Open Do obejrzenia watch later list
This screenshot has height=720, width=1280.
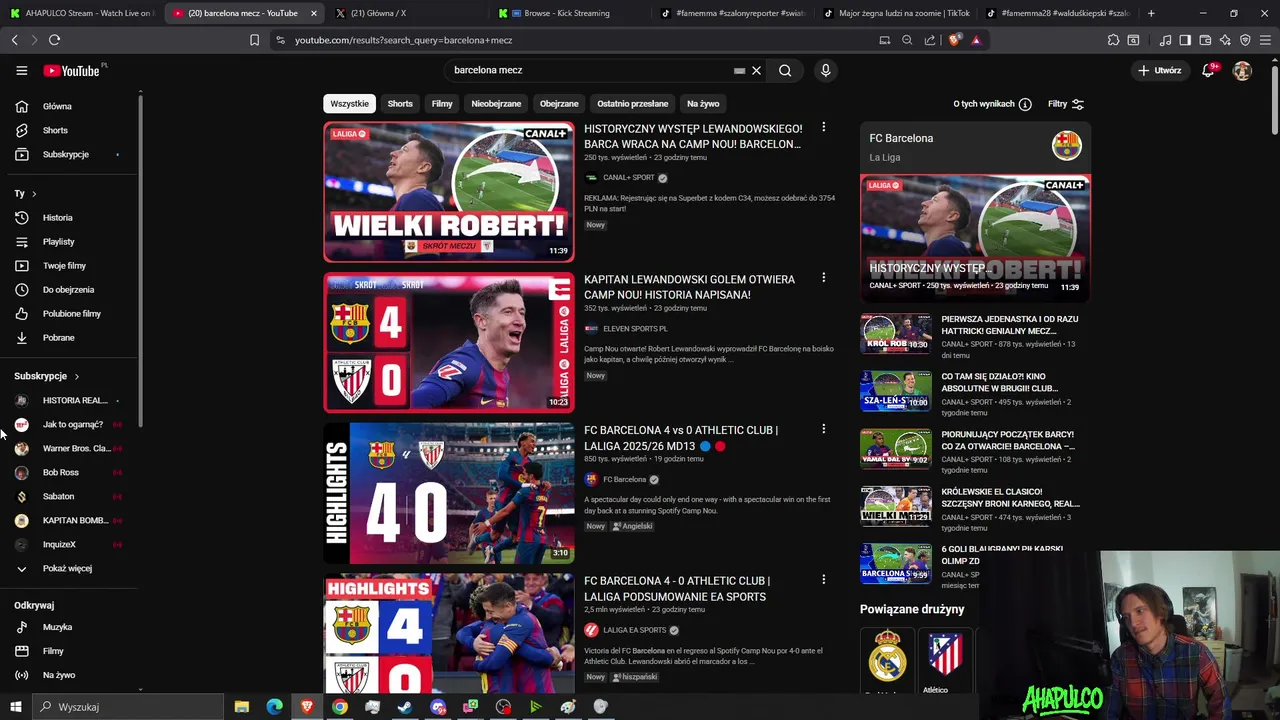70,289
